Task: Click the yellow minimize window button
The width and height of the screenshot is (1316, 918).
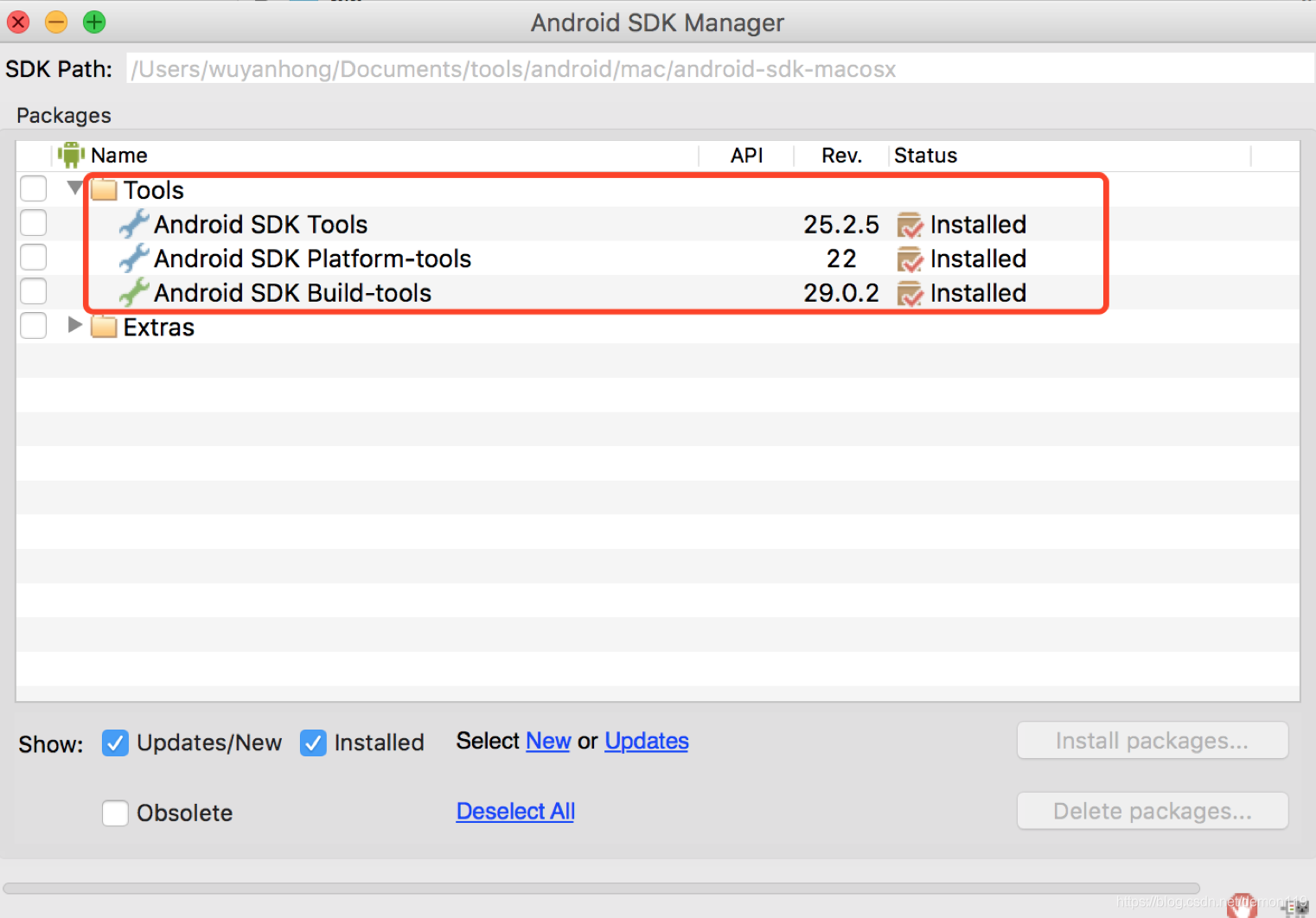Action: (x=56, y=22)
